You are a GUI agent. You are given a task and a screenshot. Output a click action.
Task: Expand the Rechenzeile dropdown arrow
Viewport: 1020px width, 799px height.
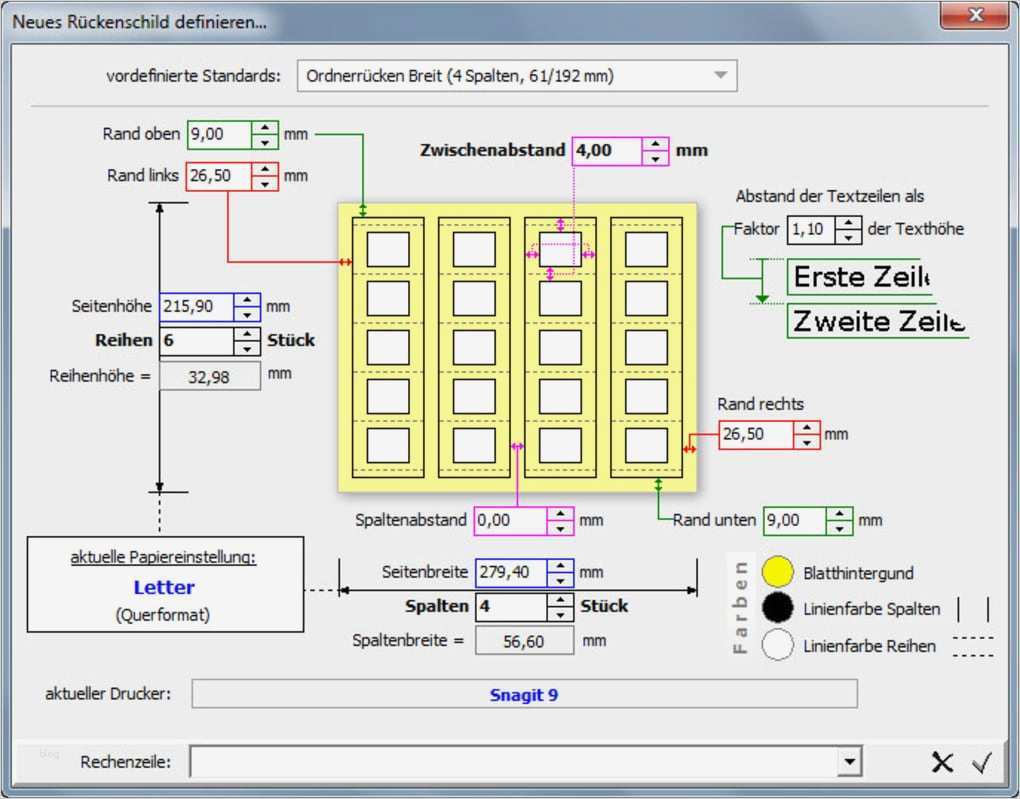(849, 761)
